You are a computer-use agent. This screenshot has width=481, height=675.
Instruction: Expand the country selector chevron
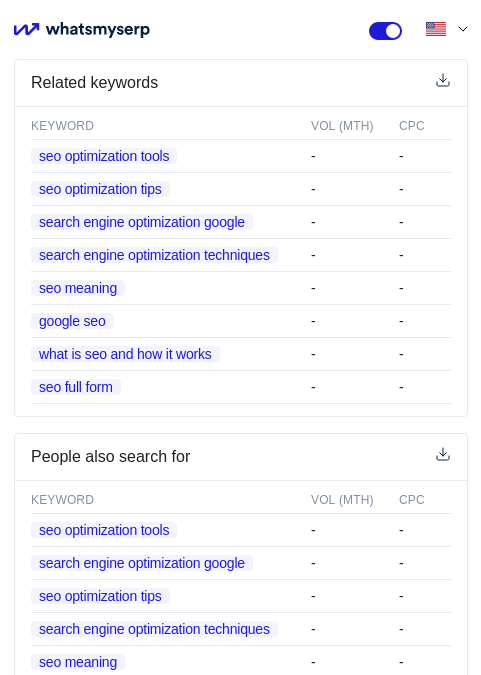pos(462,29)
